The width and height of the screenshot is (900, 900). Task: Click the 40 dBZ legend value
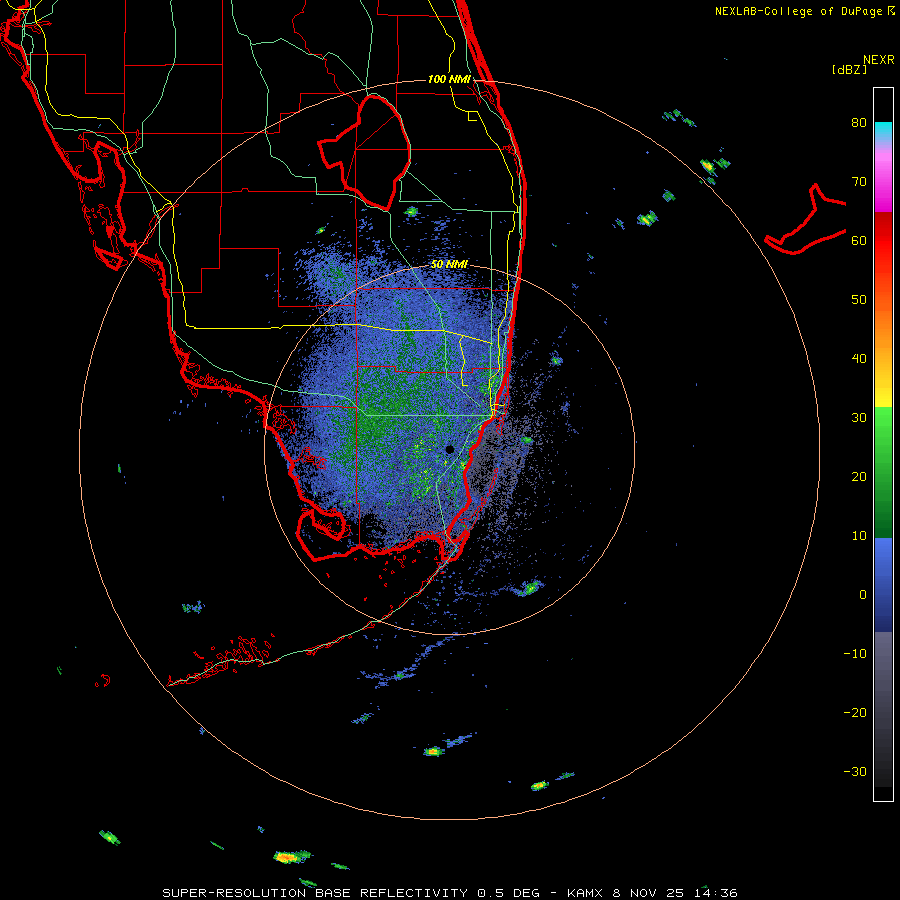pyautogui.click(x=859, y=359)
